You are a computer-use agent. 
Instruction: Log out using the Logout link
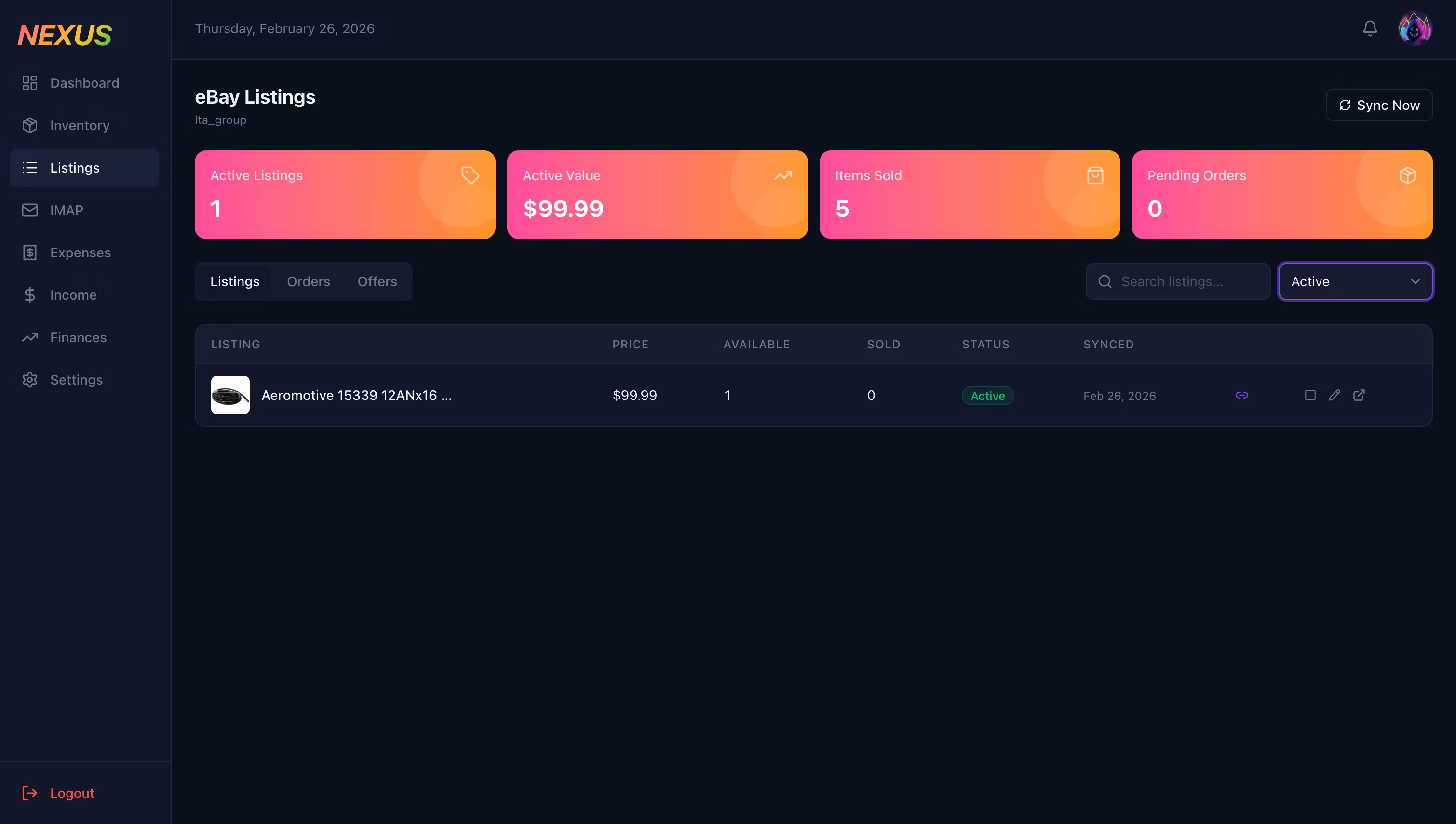58,793
